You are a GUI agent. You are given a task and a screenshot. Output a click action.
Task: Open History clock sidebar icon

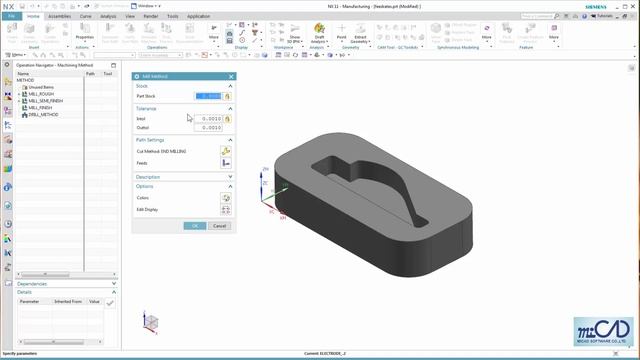8,224
